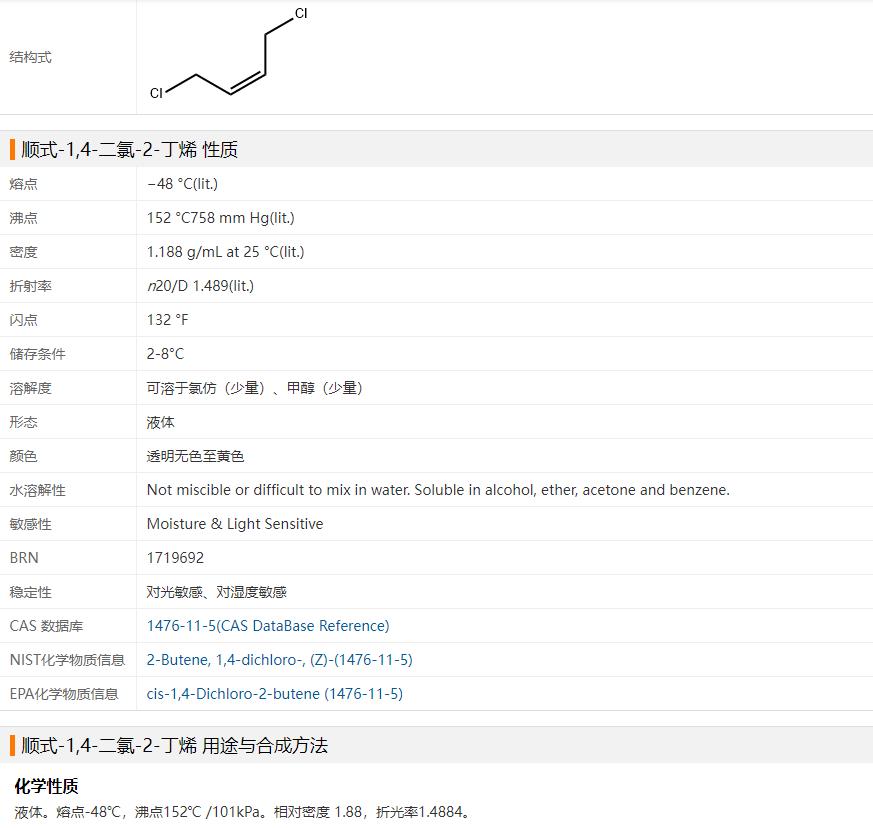
Task: Select the 顺式-1,4-二氯-2-丁烯 性质 section heading
Action: coord(129,150)
